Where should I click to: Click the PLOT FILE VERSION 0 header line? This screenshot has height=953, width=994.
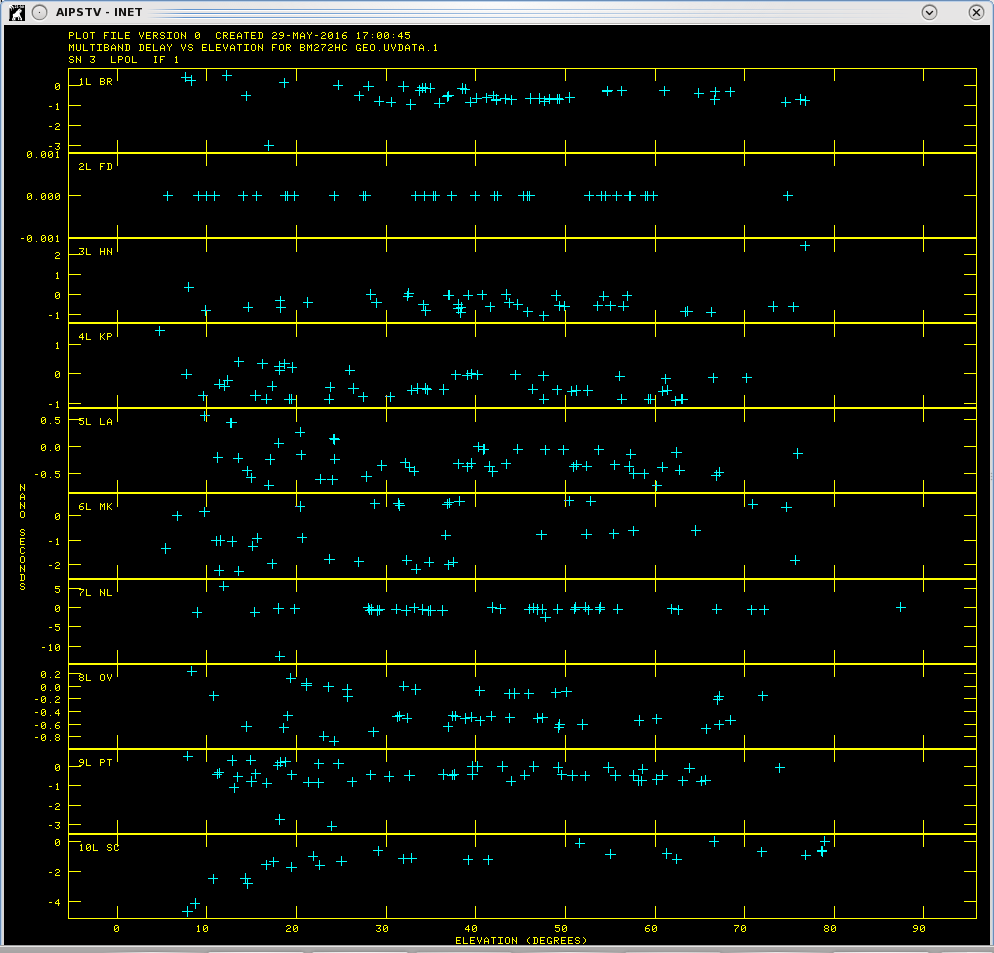pyautogui.click(x=240, y=36)
